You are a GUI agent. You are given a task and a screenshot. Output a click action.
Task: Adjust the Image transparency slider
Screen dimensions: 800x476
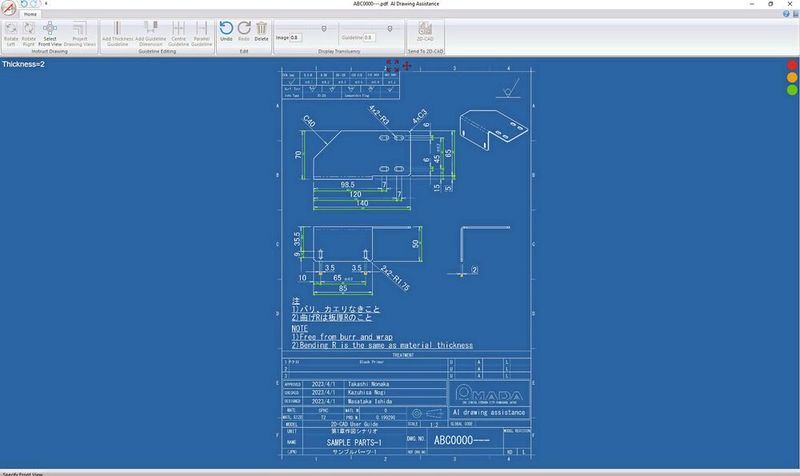[323, 29]
